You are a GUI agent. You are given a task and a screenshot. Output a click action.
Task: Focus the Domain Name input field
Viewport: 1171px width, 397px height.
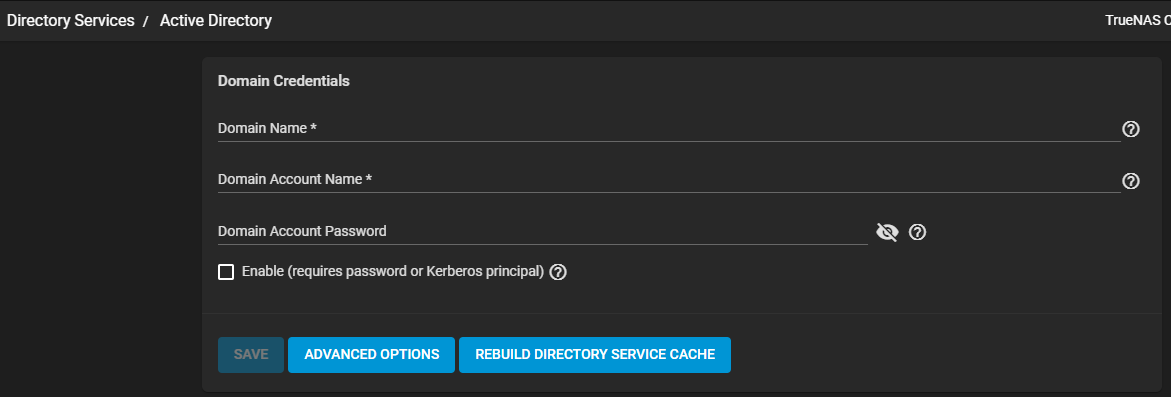pos(669,128)
